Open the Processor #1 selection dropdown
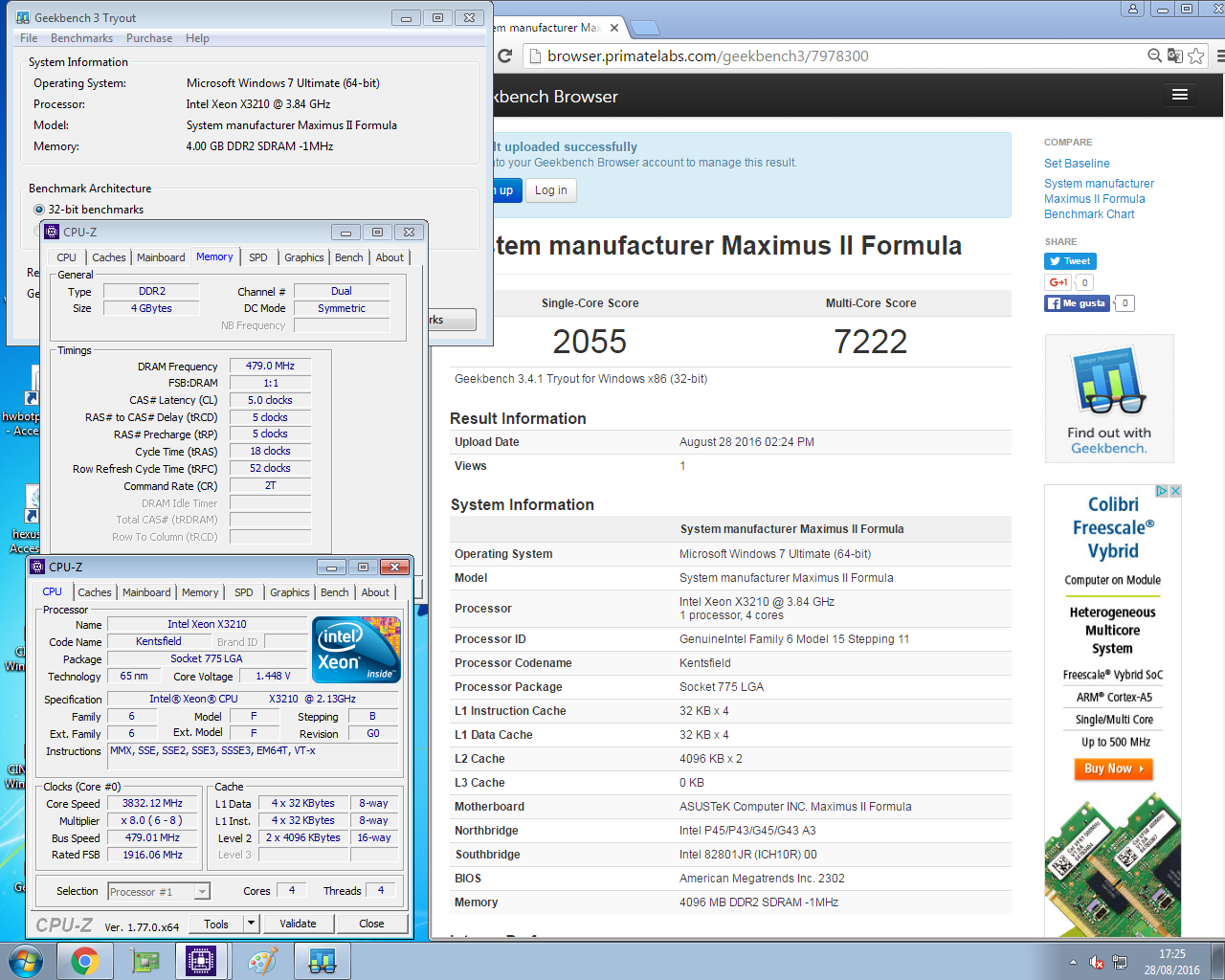1225x980 pixels. coord(202,892)
